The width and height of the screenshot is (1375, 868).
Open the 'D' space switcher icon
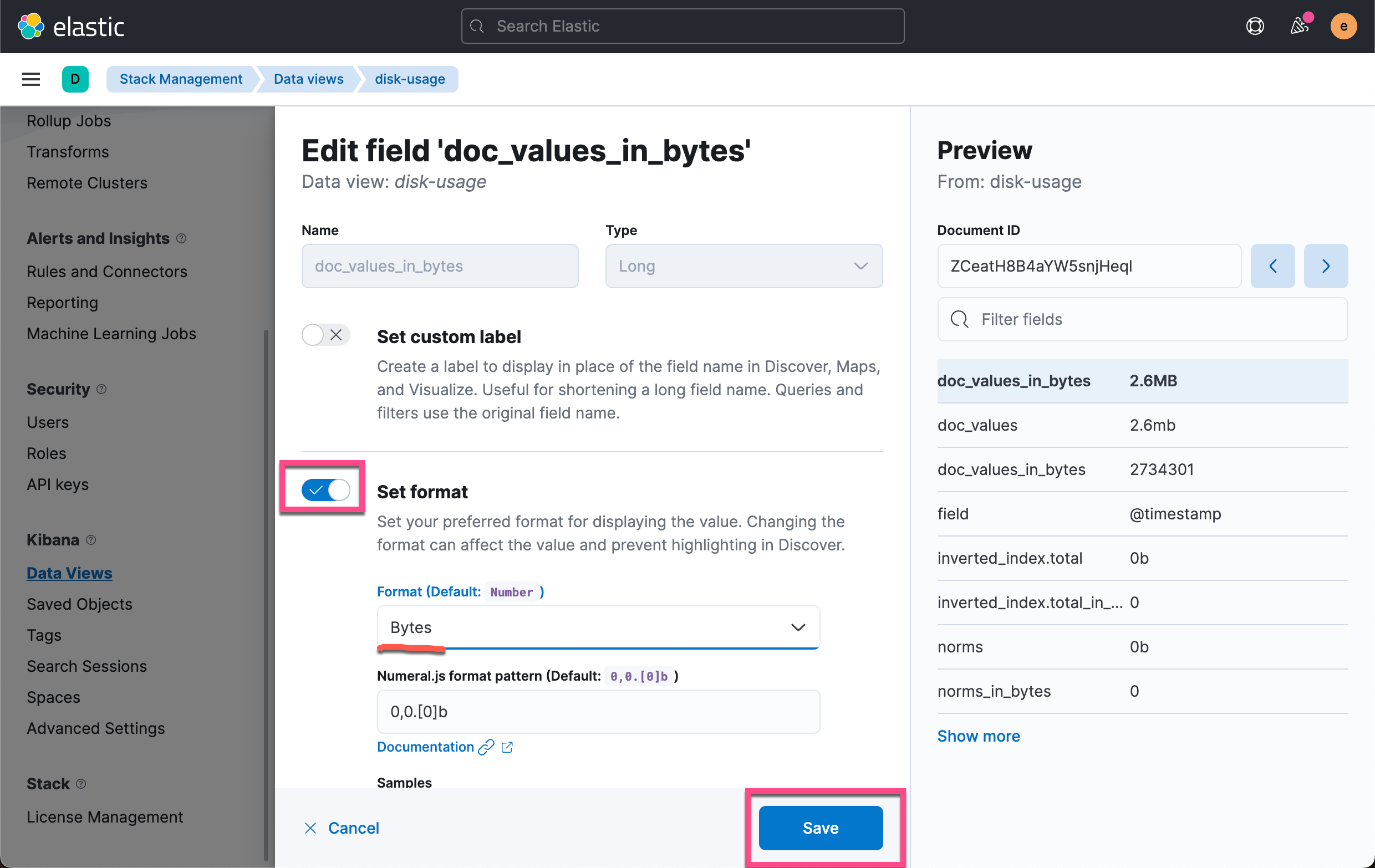75,79
